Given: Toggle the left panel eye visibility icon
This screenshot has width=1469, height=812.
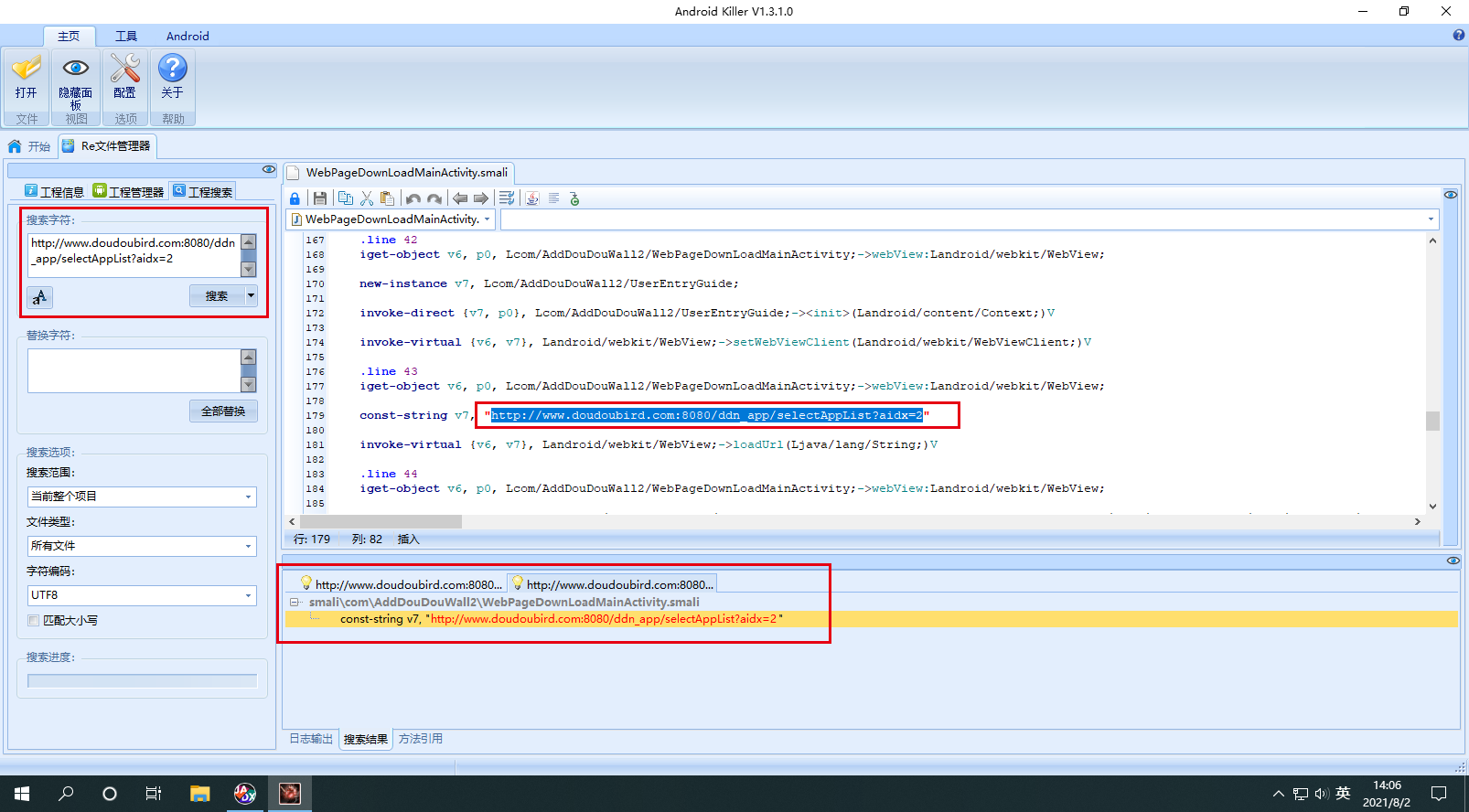Looking at the screenshot, I should tap(269, 169).
